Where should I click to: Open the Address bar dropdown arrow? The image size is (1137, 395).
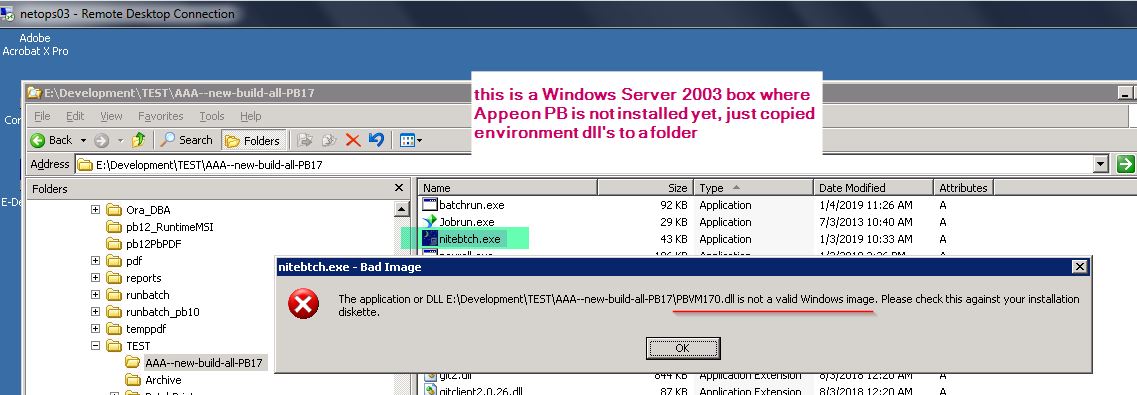click(1101, 165)
